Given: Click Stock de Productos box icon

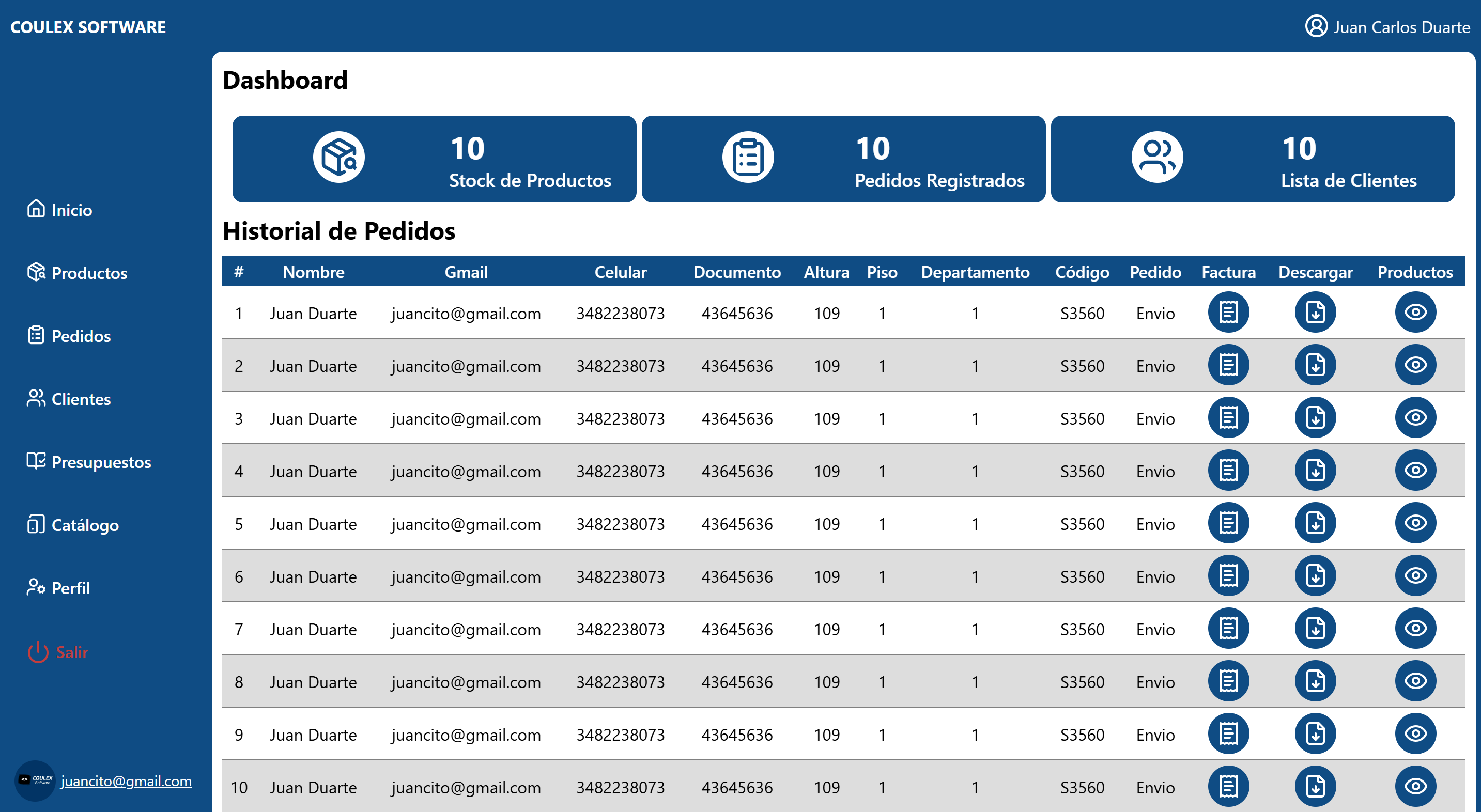Looking at the screenshot, I should point(338,158).
